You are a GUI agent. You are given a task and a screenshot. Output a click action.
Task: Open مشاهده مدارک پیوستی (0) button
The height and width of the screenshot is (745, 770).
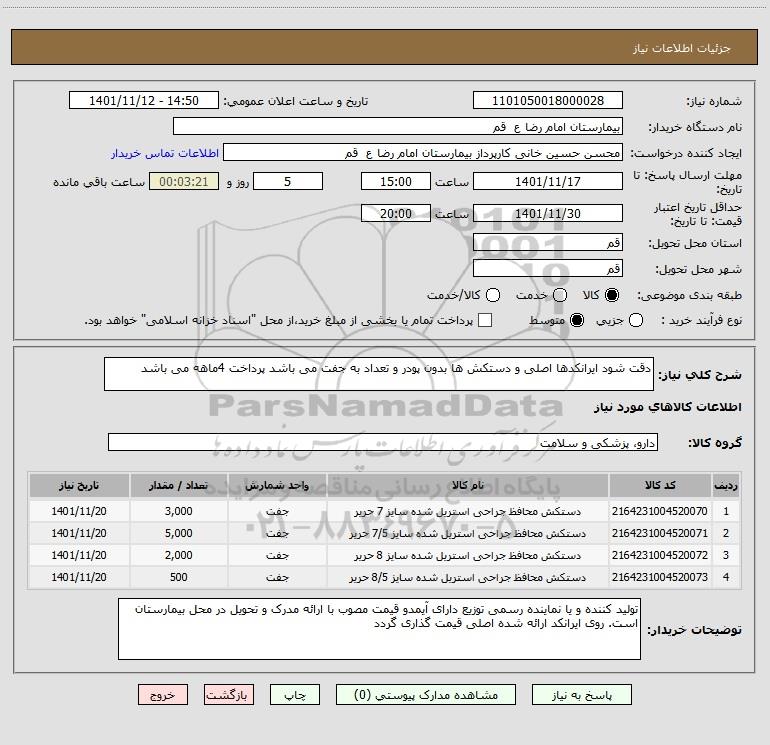coord(426,695)
